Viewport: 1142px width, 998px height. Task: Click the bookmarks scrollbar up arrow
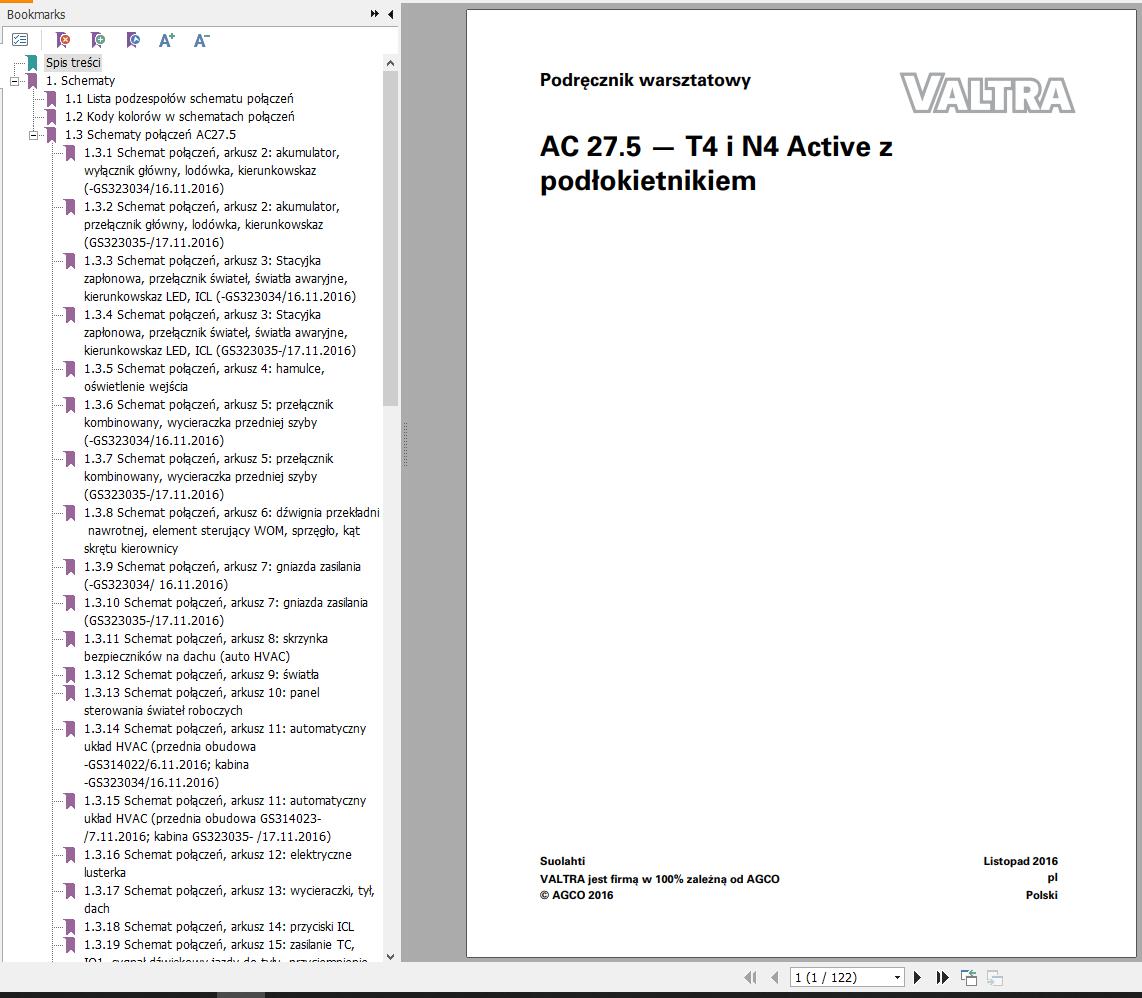tap(390, 63)
